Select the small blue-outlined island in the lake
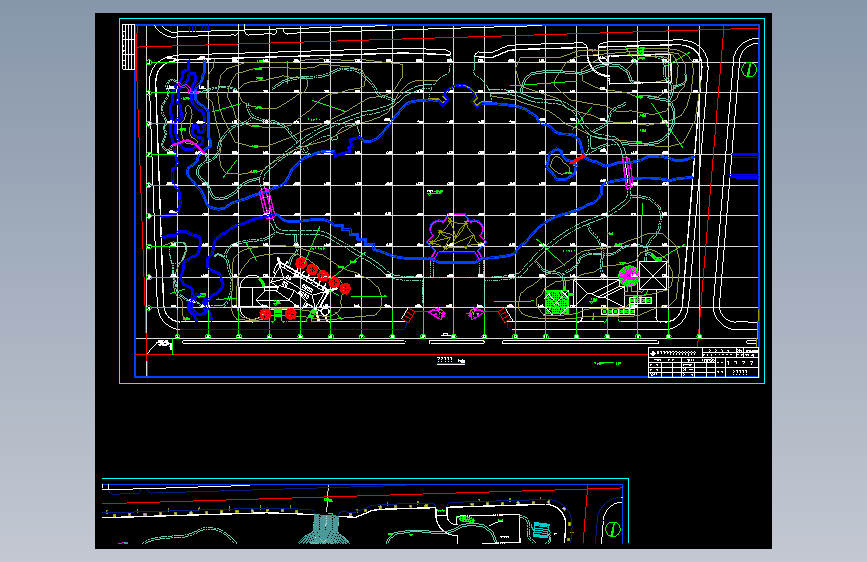The width and height of the screenshot is (867, 562). coord(560,164)
